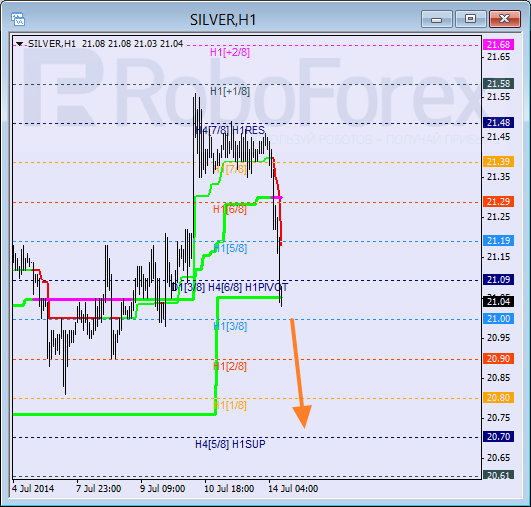Close the SILVER,H1 chart window
This screenshot has height=507, width=531.
pyautogui.click(x=505, y=19)
